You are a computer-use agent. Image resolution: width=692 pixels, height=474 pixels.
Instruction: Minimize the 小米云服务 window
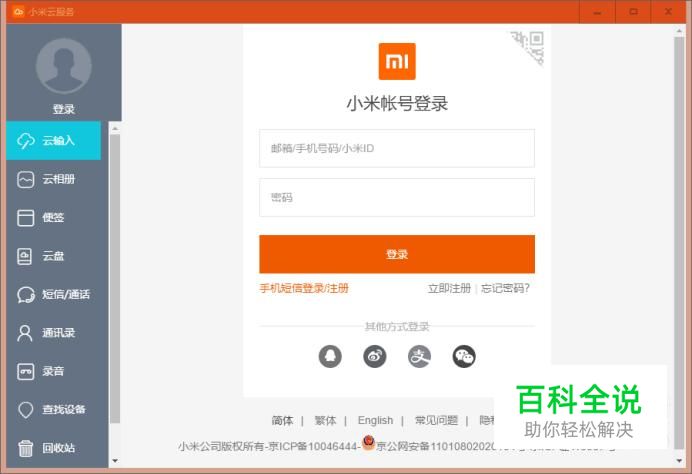tap(597, 12)
